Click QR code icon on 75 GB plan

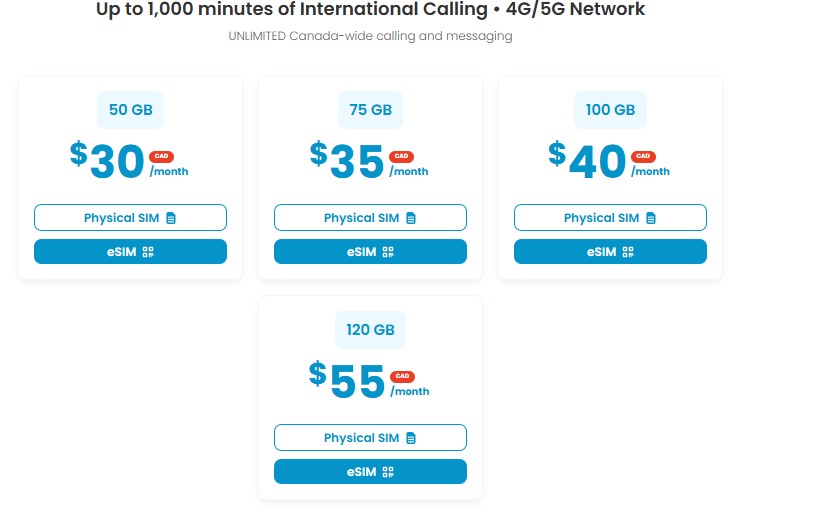[388, 252]
